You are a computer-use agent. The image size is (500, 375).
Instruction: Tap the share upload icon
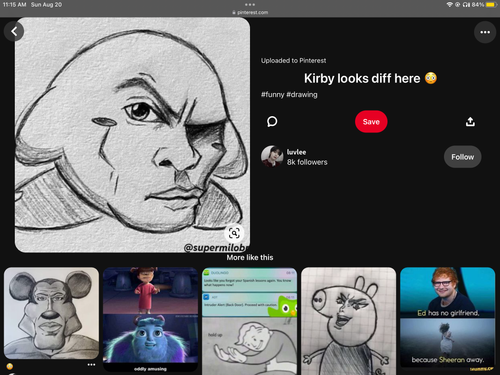[470, 122]
